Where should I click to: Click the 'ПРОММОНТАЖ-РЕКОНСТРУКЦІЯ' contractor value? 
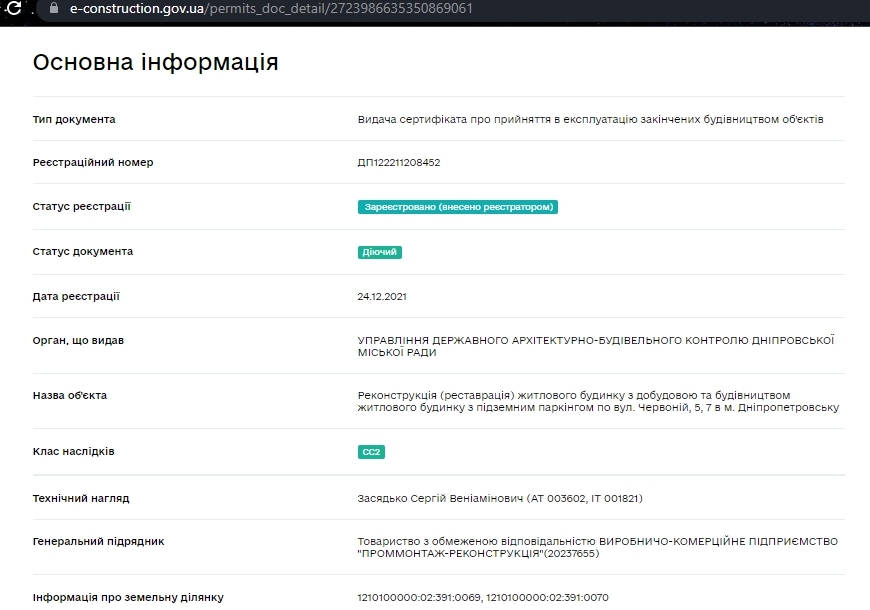(598, 547)
